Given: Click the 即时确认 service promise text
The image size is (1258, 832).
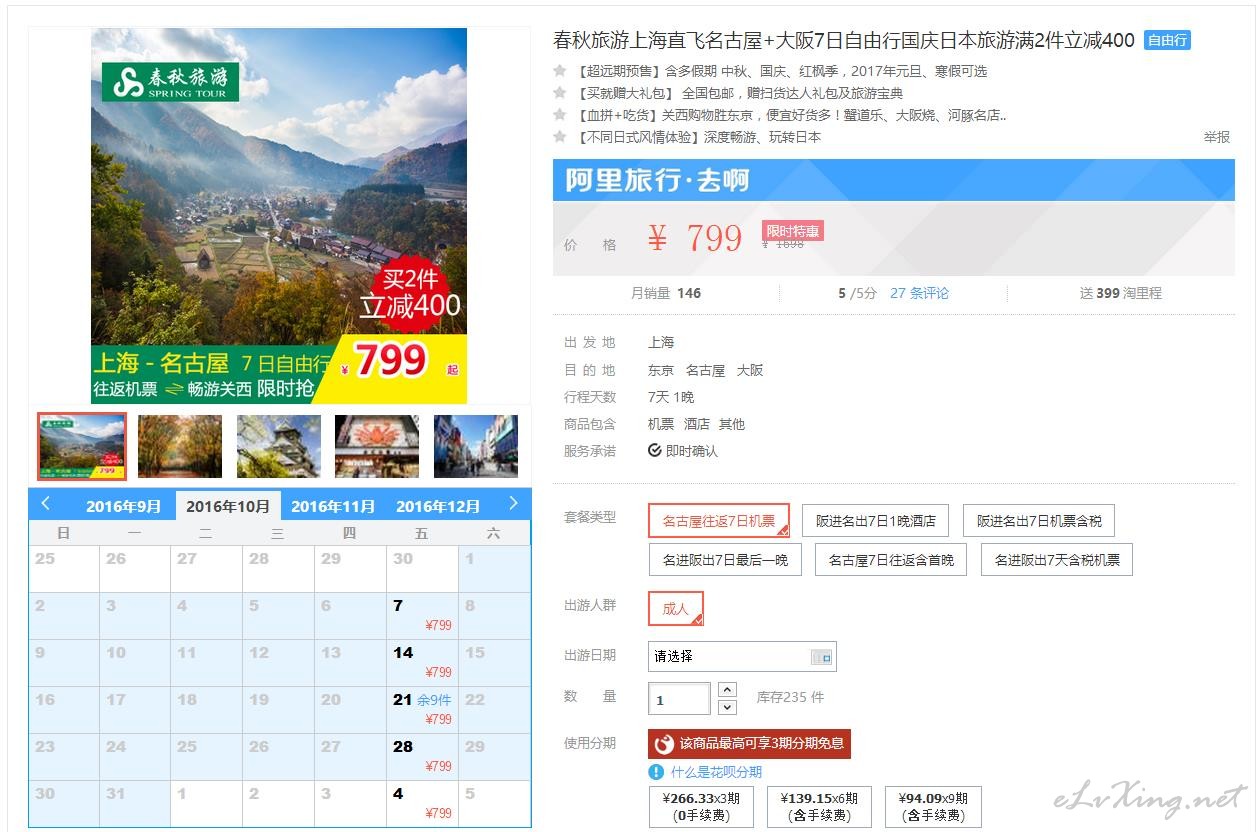Looking at the screenshot, I should [x=691, y=451].
